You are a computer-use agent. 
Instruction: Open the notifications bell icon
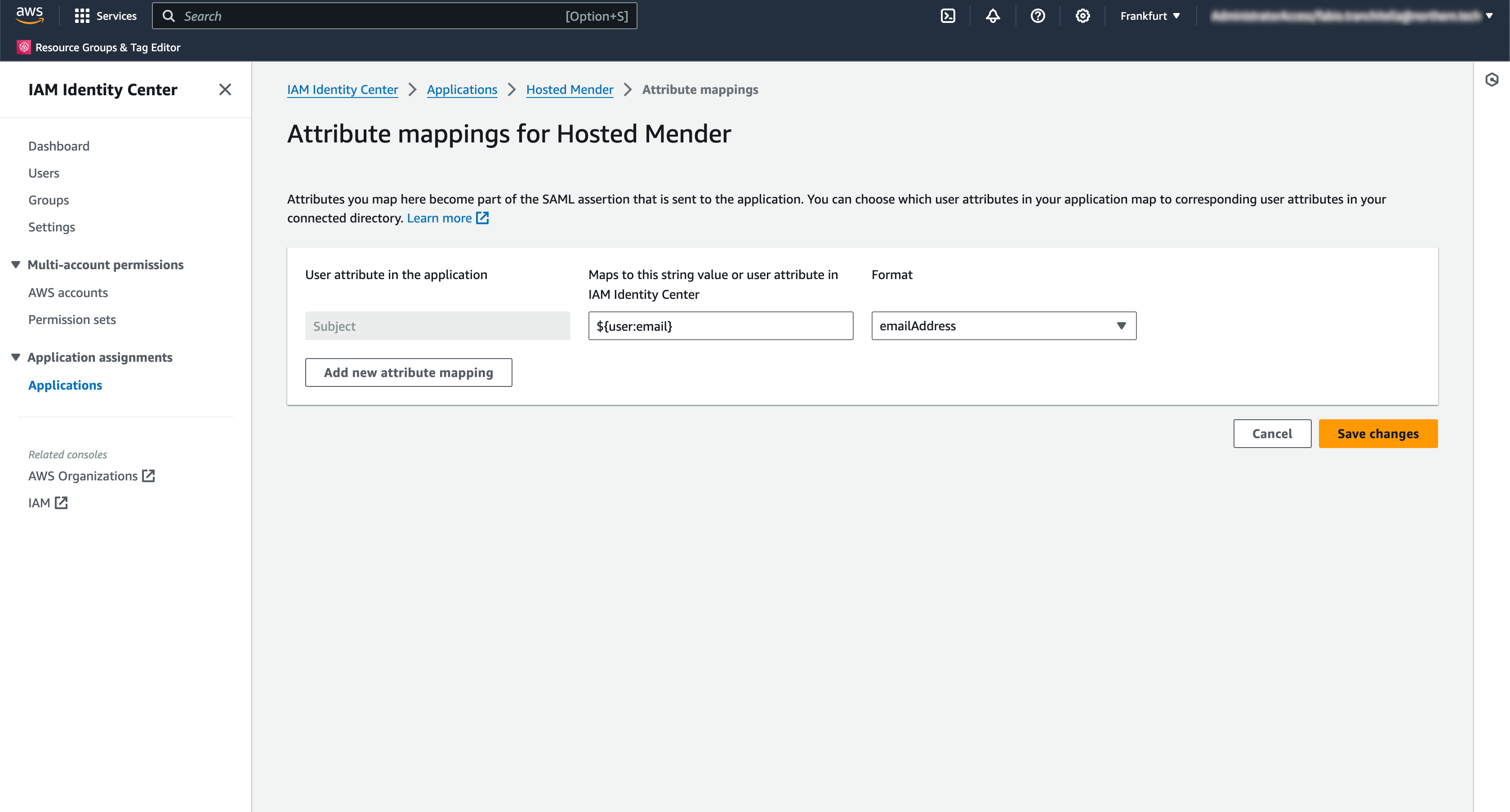(x=993, y=16)
